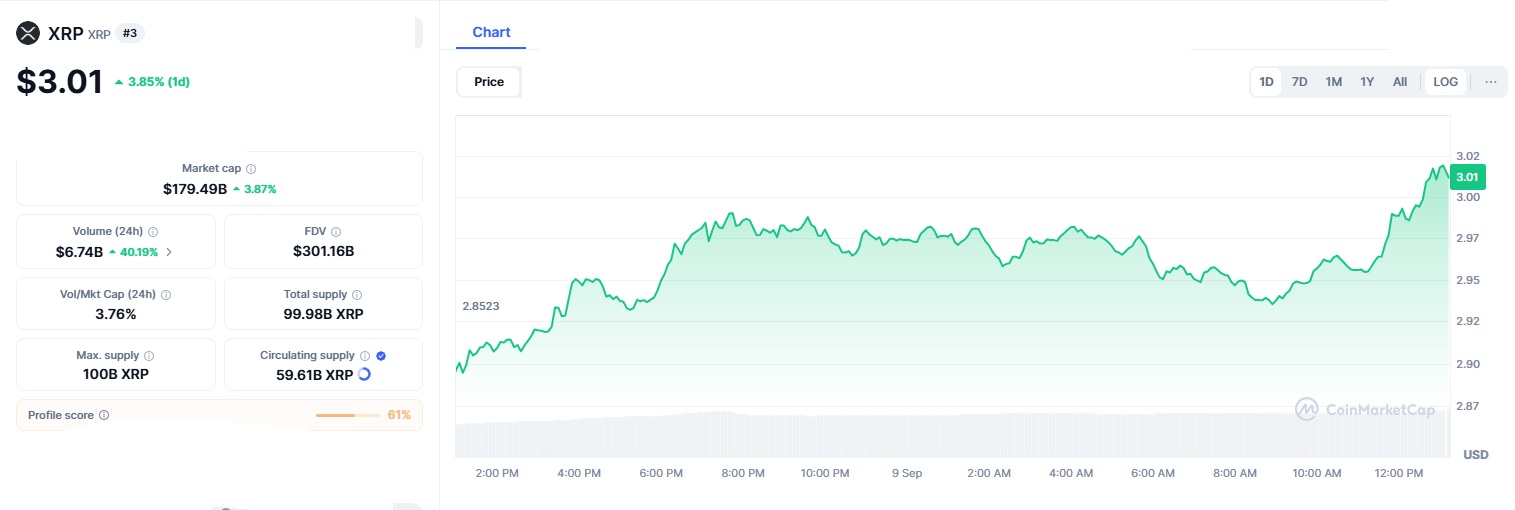Open the Max. supply info icon

(x=149, y=356)
